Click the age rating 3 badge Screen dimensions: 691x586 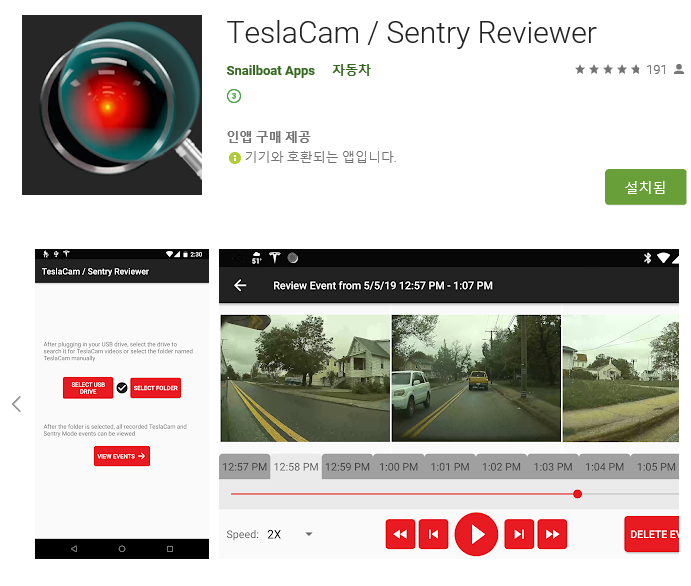[x=234, y=96]
